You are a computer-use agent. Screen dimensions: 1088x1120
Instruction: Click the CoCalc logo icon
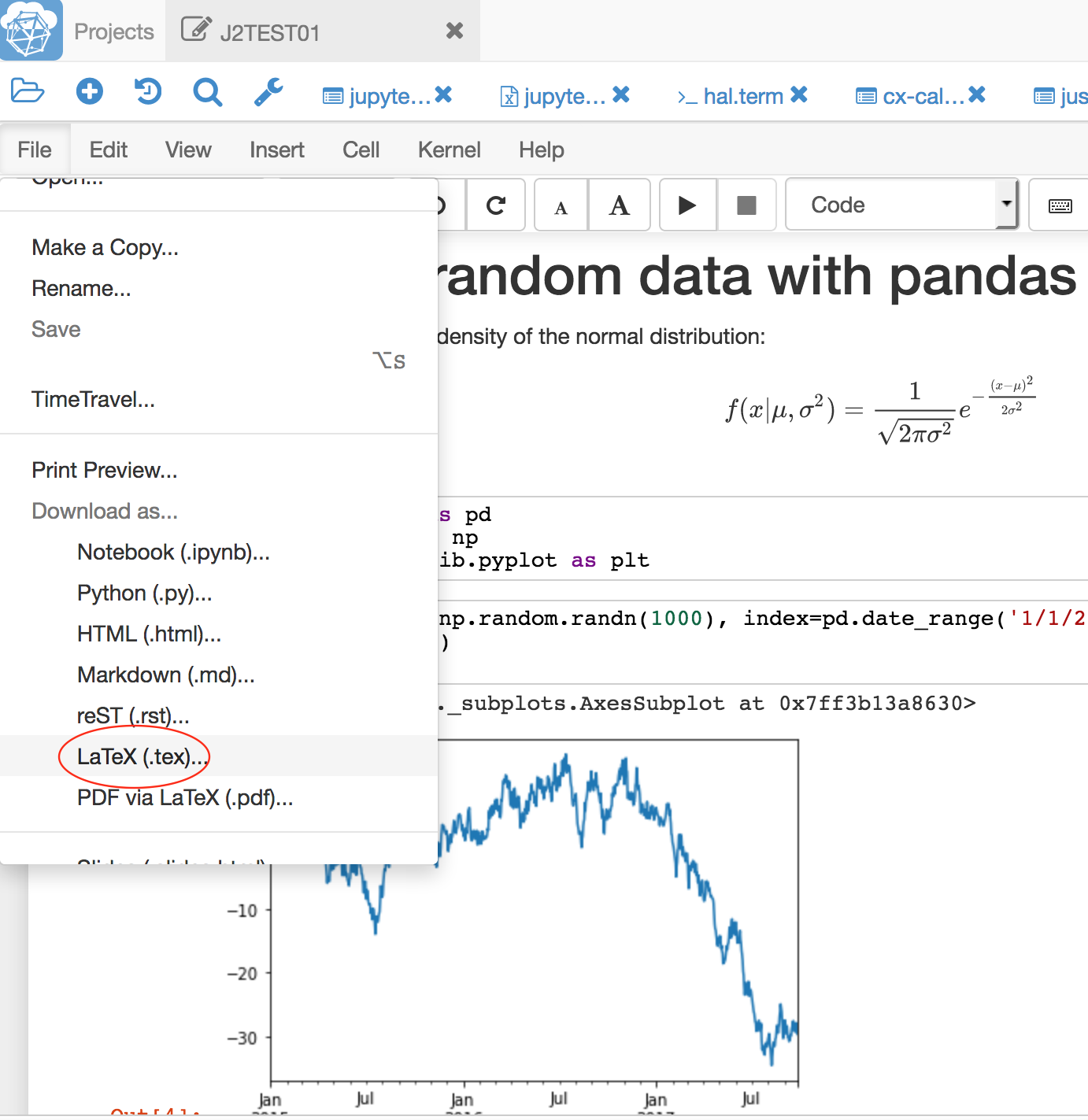click(31, 30)
